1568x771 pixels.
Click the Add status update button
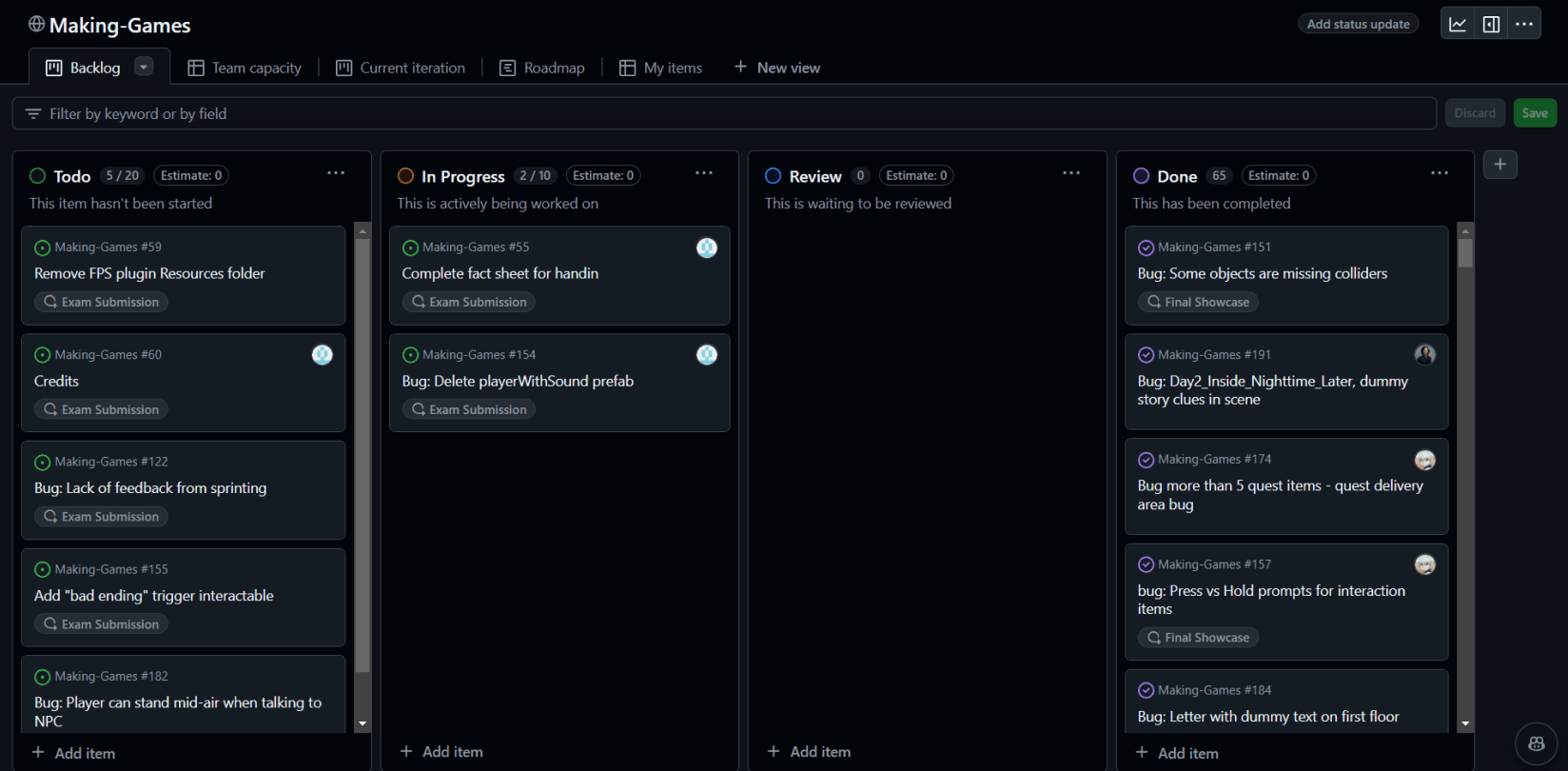pyautogui.click(x=1358, y=24)
